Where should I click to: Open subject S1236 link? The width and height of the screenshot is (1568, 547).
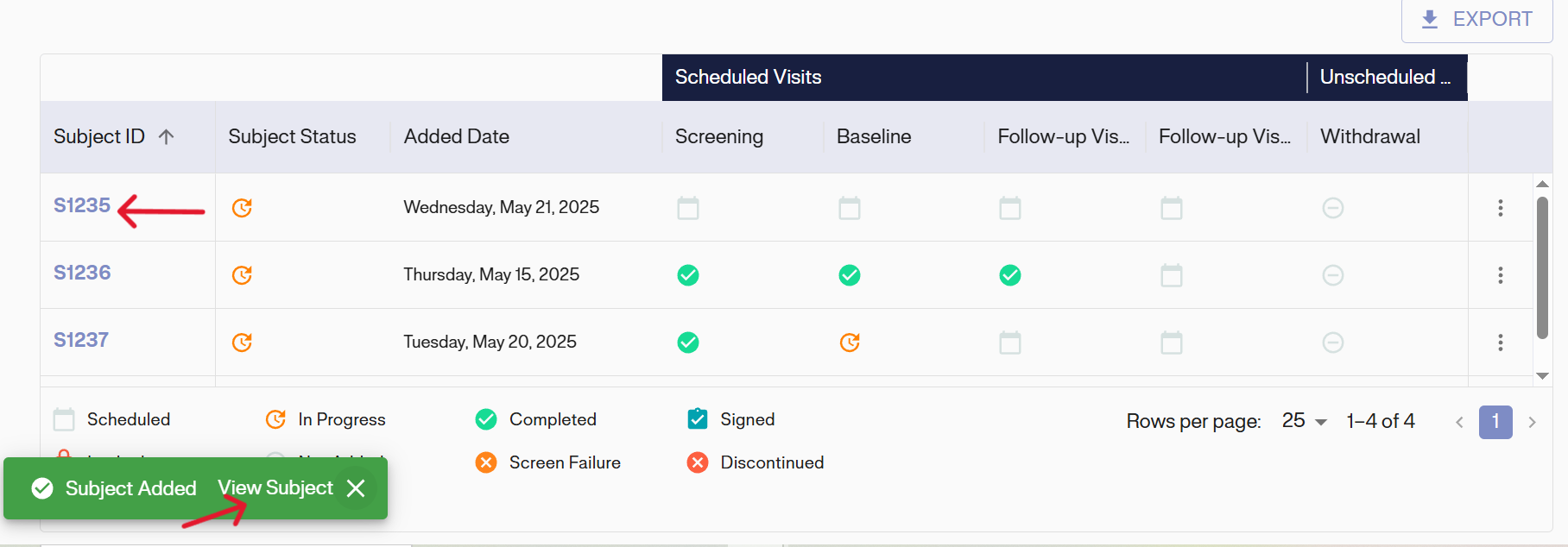[82, 273]
